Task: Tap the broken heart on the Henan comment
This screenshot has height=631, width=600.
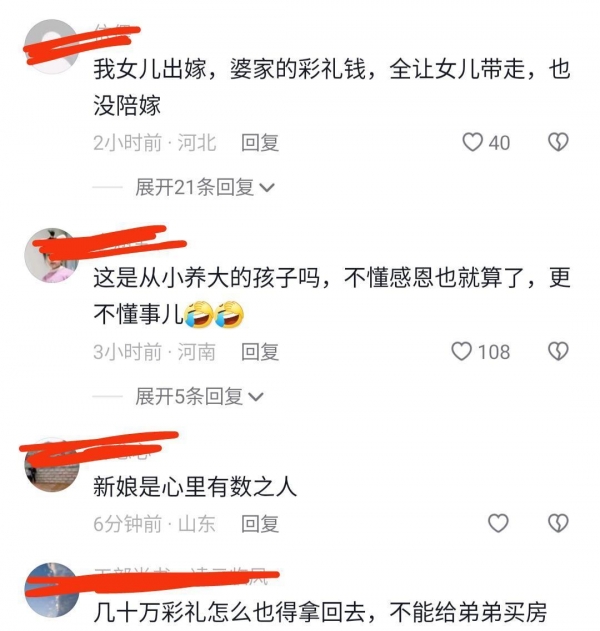Action: 559,351
